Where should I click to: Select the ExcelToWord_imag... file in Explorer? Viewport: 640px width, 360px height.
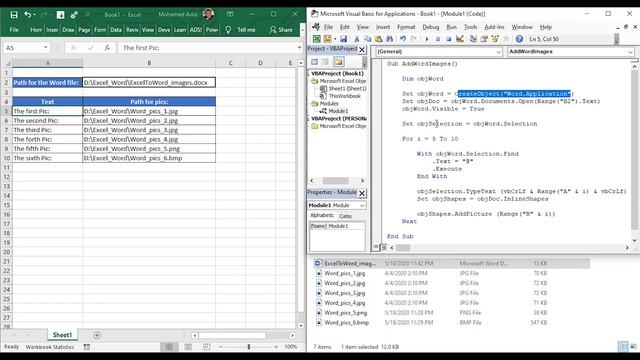tap(350, 264)
